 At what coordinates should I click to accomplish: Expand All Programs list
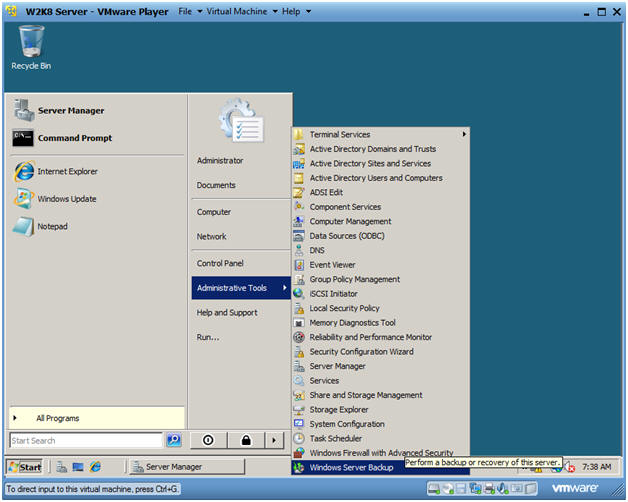point(97,418)
